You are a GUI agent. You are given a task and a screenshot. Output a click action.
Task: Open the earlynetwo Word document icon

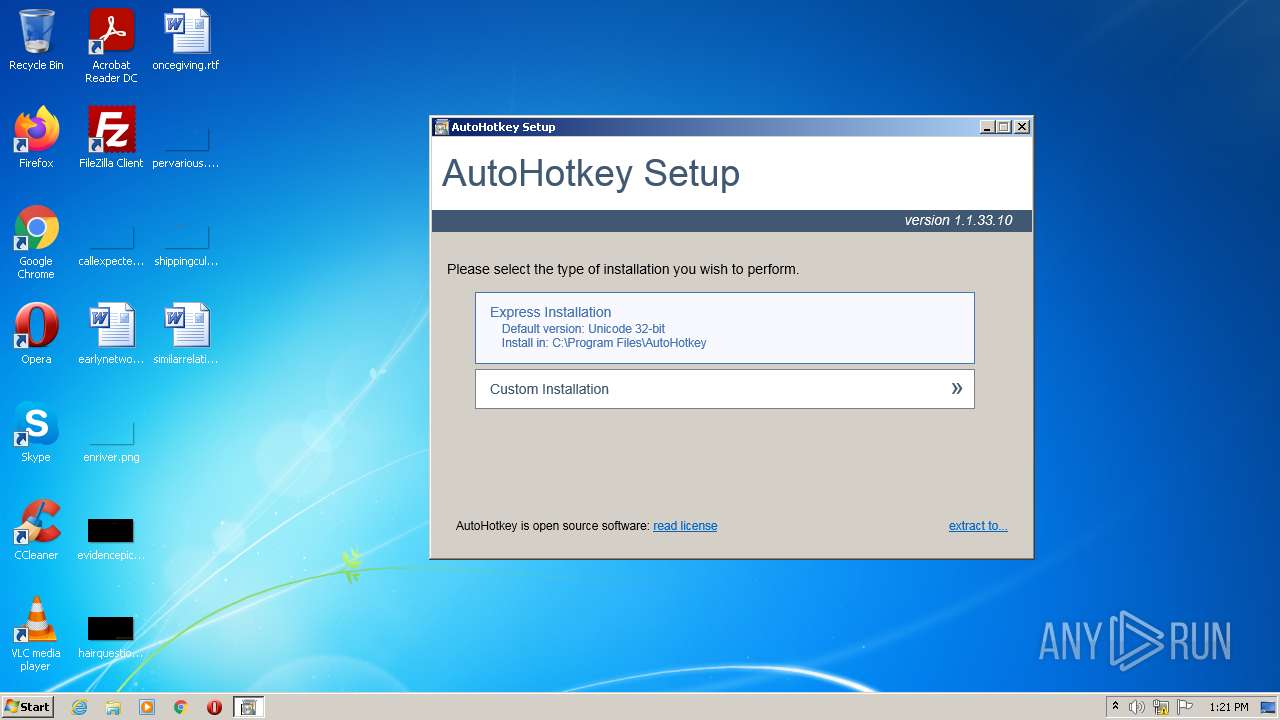coord(111,334)
